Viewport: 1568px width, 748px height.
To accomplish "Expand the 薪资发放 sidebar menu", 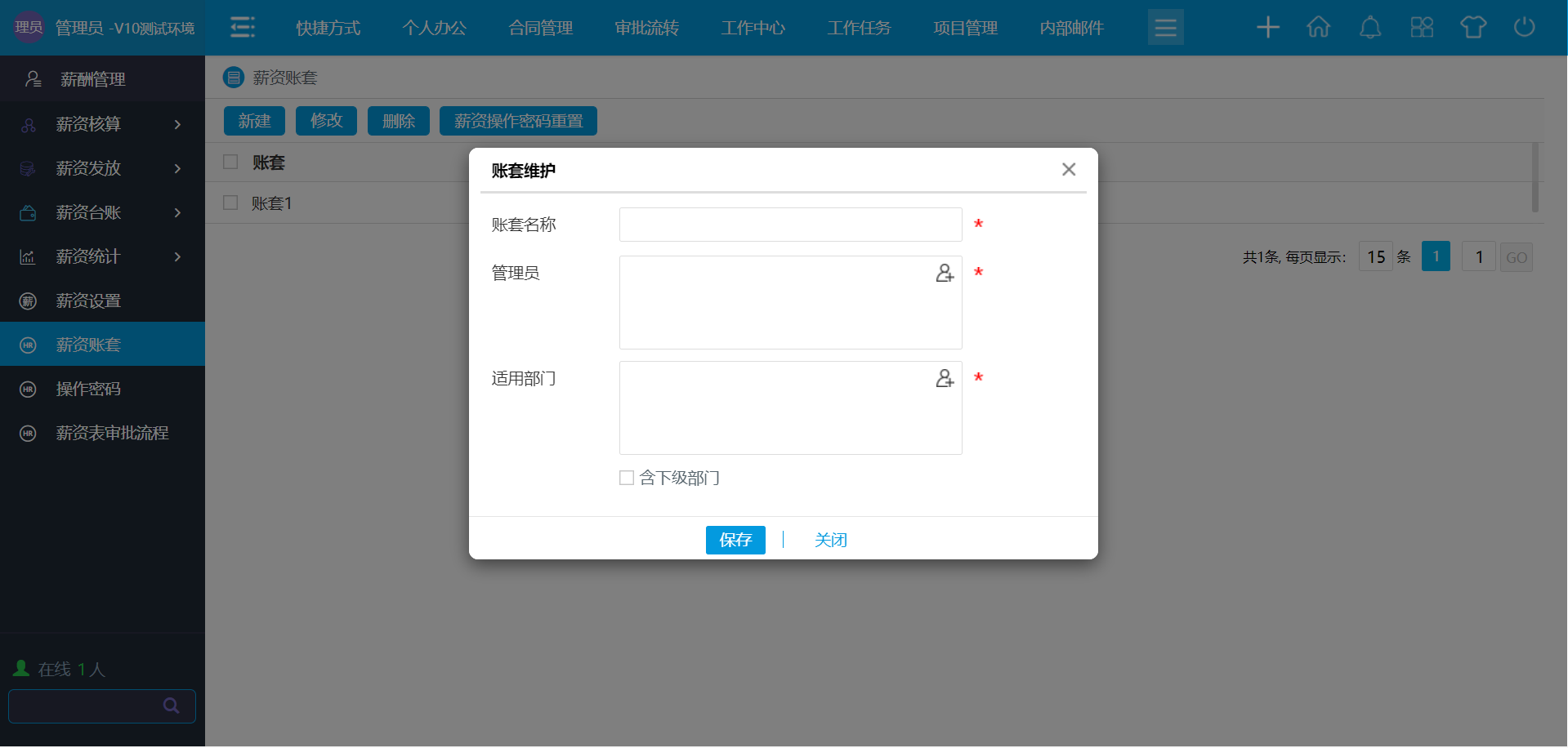I will point(102,168).
